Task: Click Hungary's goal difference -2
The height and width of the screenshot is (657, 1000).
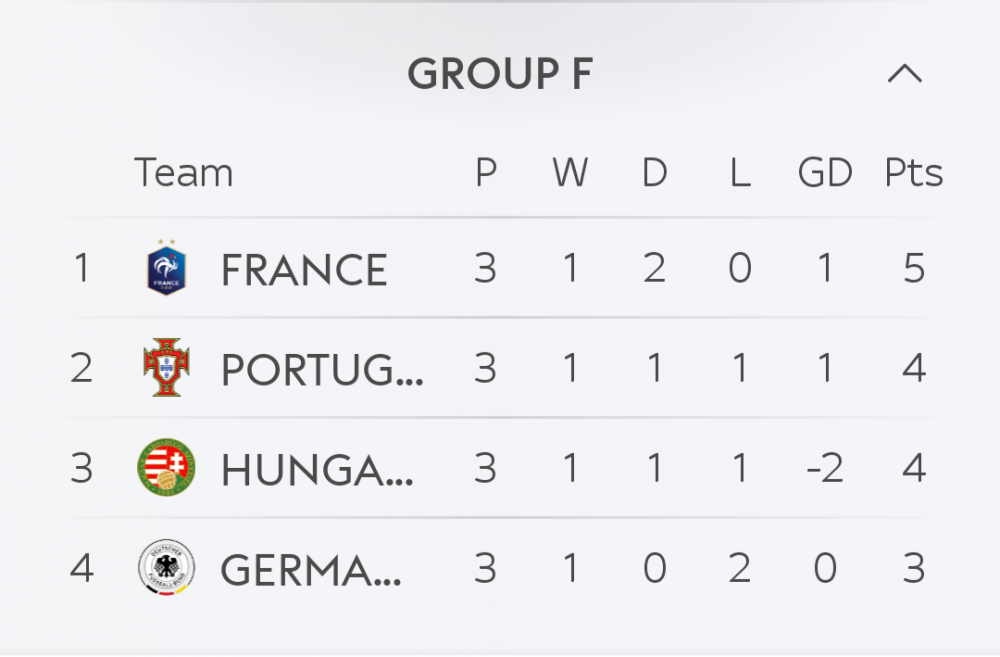Action: click(824, 469)
